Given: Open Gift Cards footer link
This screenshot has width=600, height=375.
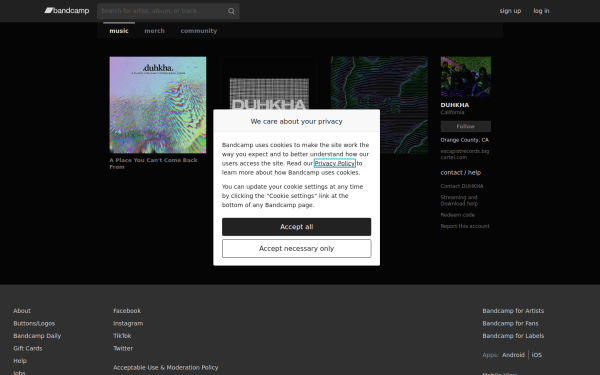Looking at the screenshot, I should (28, 349).
